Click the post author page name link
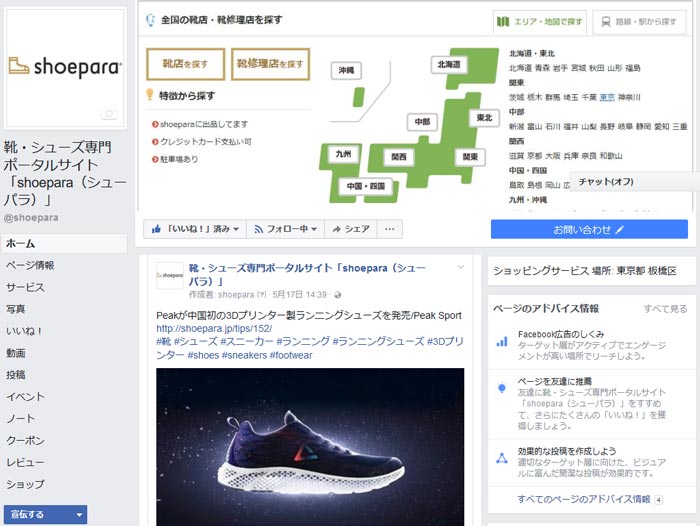Image resolution: width=700 pixels, height=526 pixels. (x=307, y=274)
